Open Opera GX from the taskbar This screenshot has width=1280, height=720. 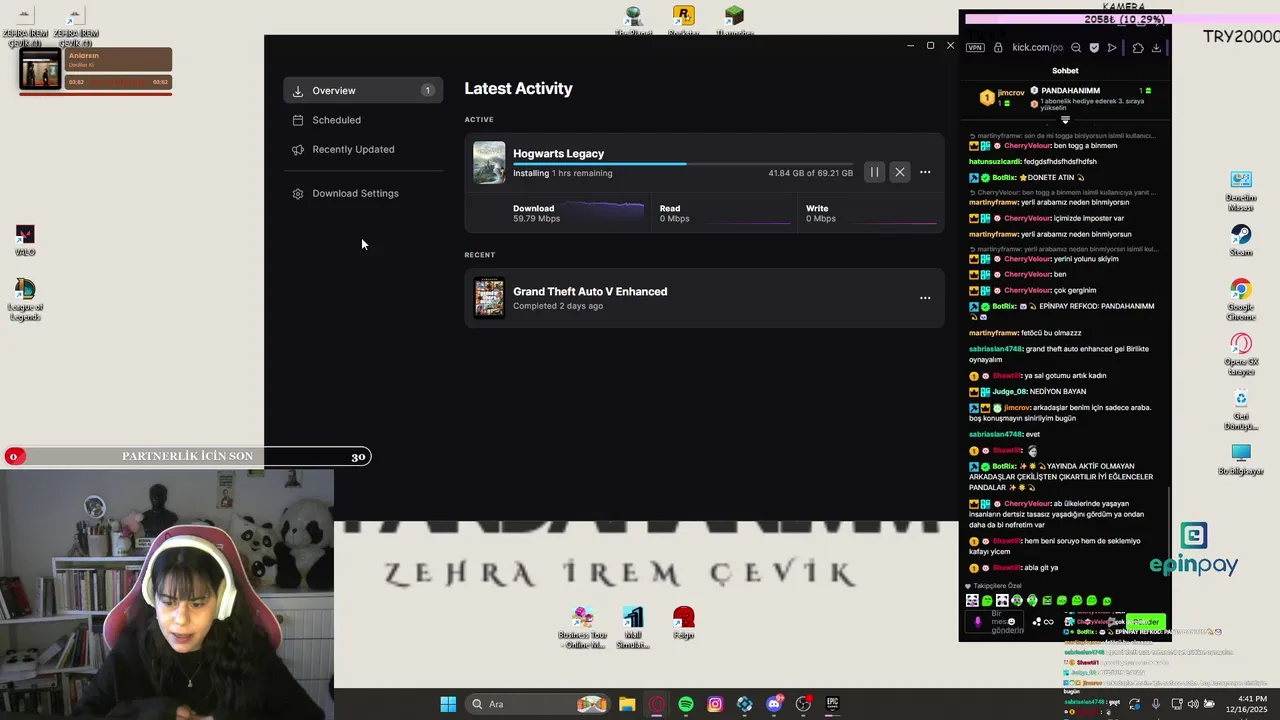(656, 704)
